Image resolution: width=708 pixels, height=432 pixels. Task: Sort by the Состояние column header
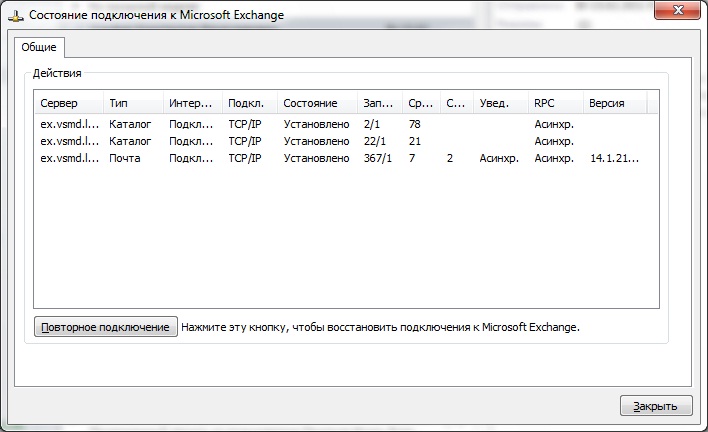pos(317,103)
